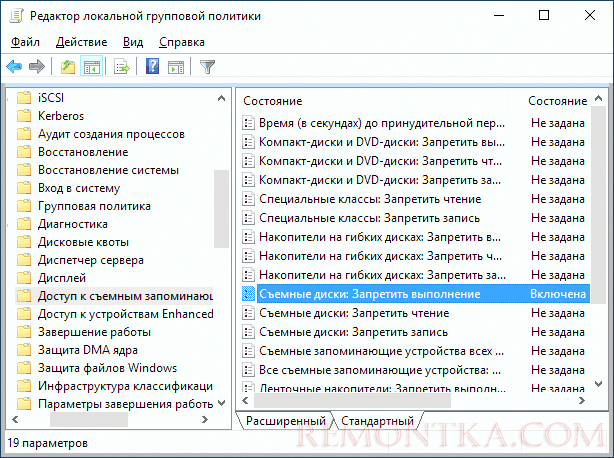Sort by right Состояние column header
This screenshot has width=614, height=458.
(558, 101)
